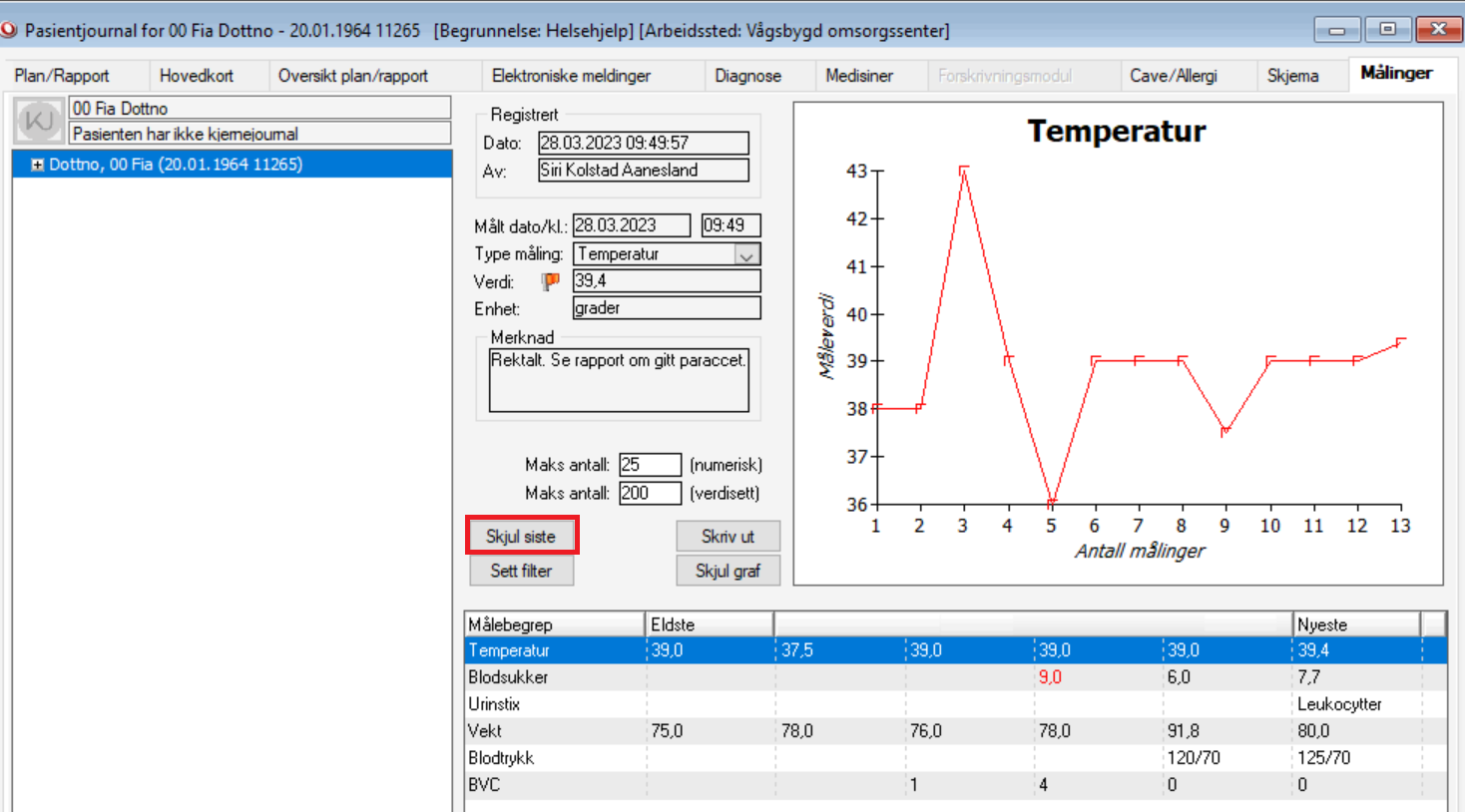The width and height of the screenshot is (1465, 812).
Task: Open the Hovedkort tab
Action: click(197, 76)
